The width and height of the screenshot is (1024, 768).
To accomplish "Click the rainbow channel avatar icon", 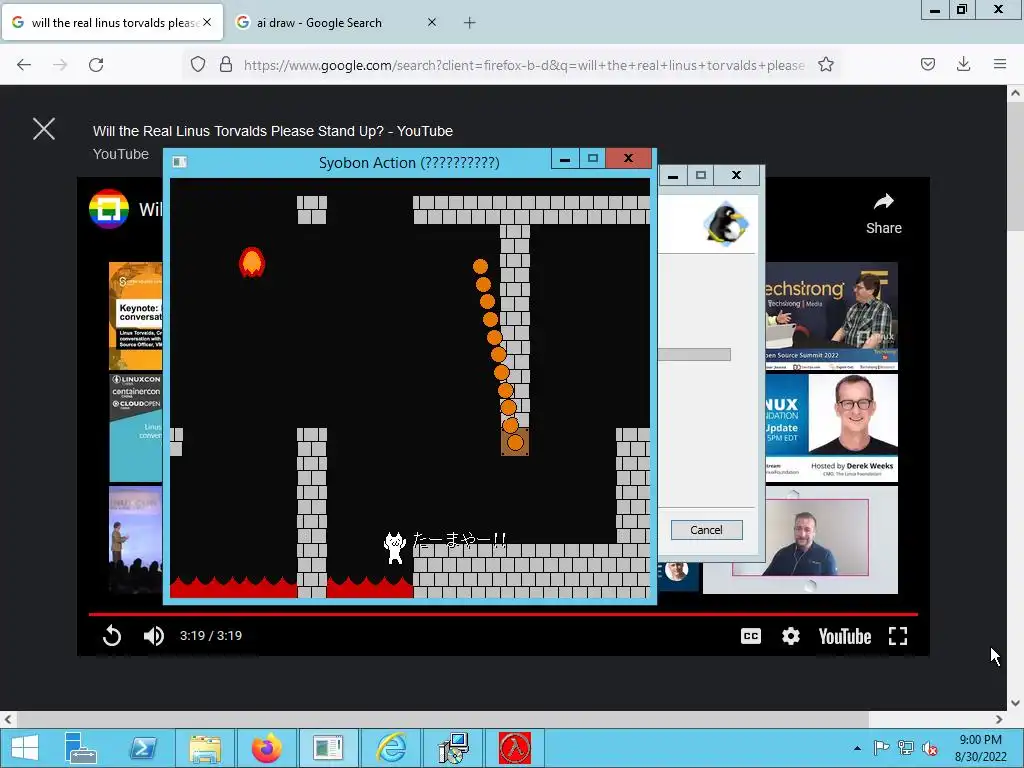I will 108,209.
